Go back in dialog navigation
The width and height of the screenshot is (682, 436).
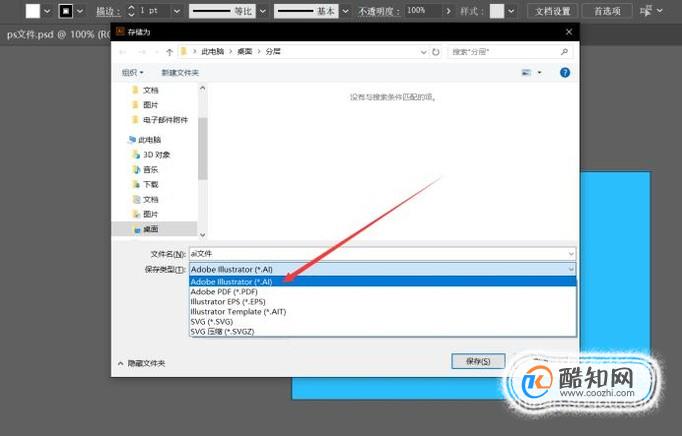(x=123, y=52)
